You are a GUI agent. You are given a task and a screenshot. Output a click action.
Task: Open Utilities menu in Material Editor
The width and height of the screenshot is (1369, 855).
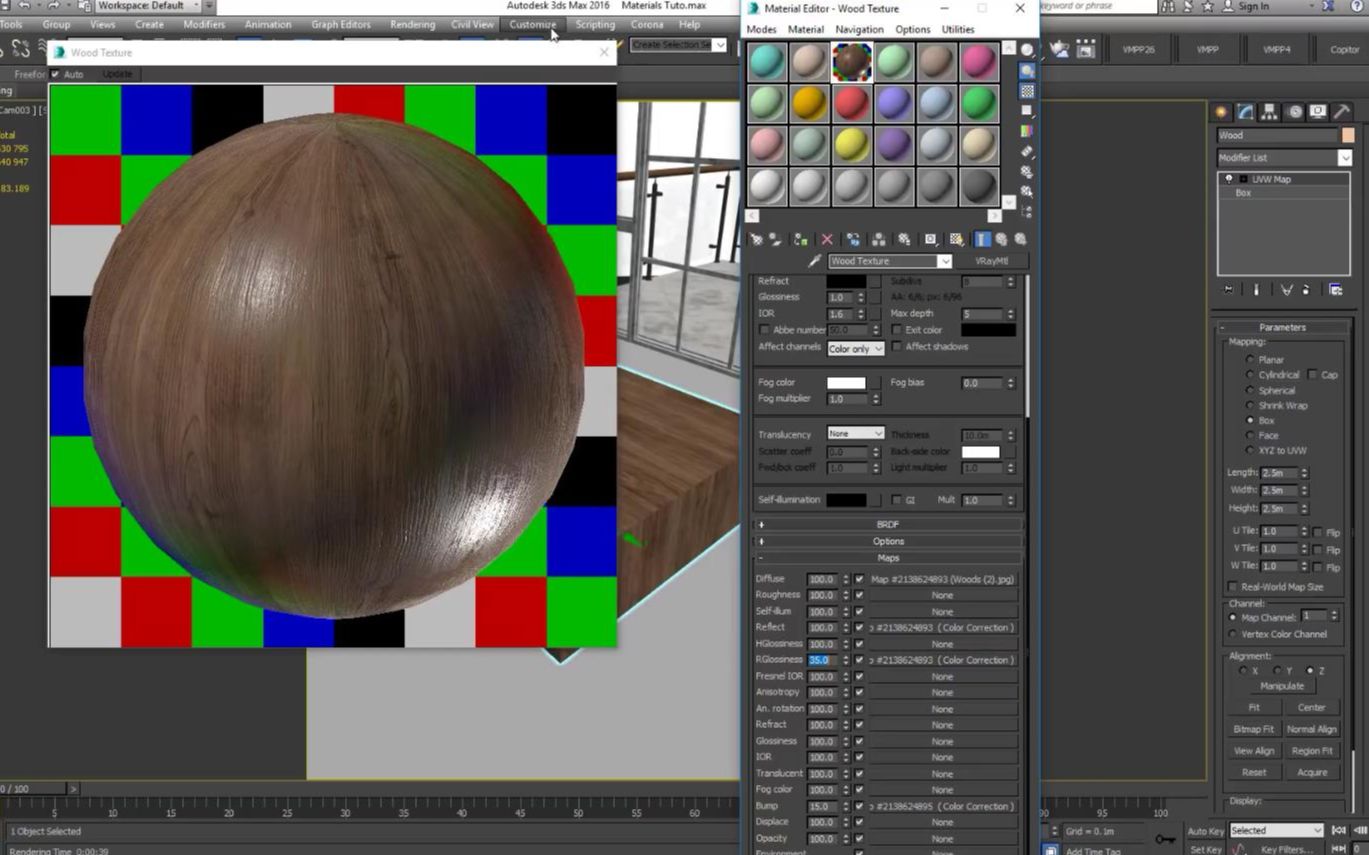coord(957,30)
